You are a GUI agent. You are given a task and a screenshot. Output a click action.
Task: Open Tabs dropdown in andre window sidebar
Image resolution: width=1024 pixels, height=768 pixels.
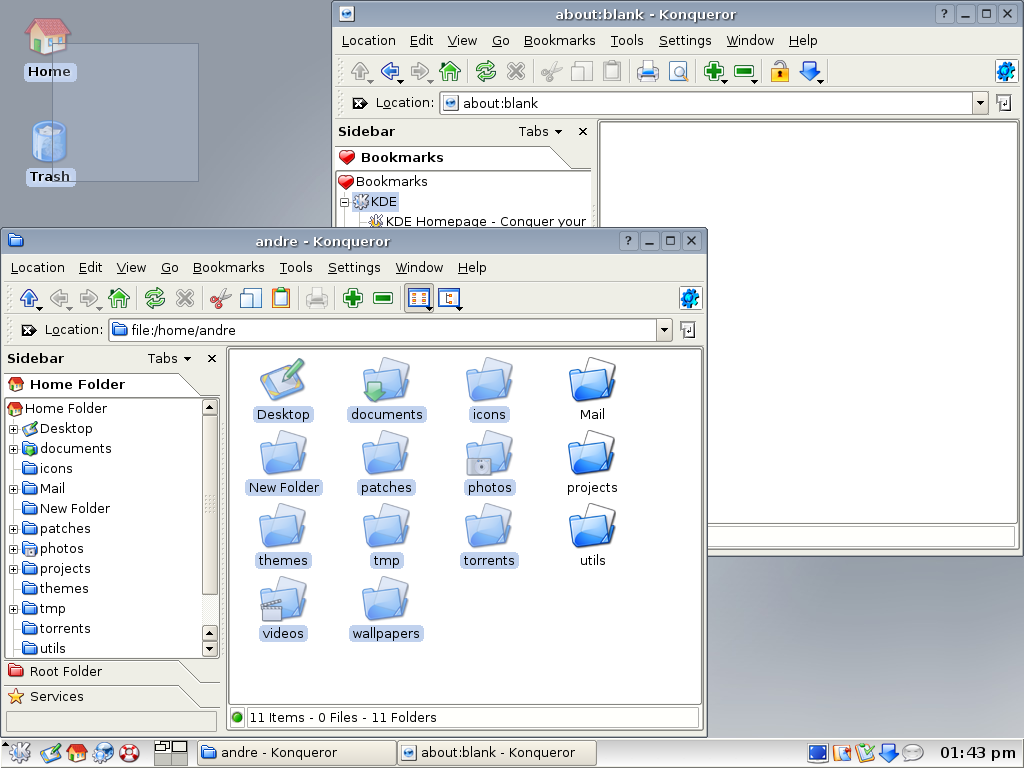tap(169, 359)
